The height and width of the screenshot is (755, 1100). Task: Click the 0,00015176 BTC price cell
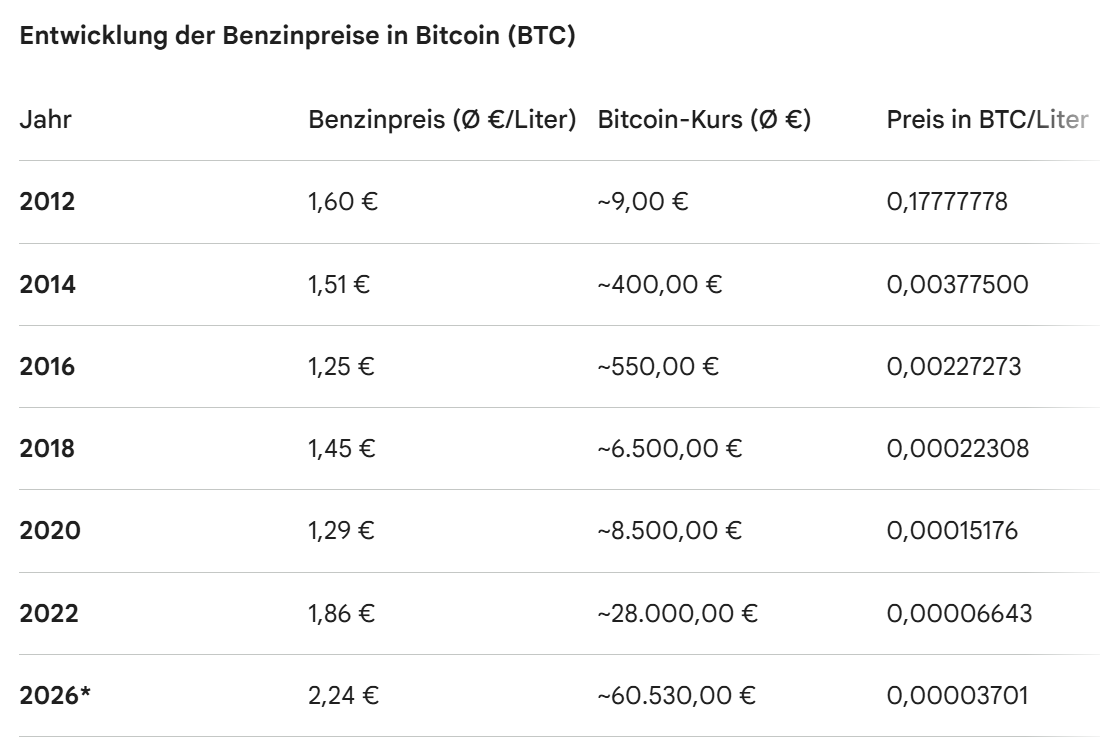point(952,531)
